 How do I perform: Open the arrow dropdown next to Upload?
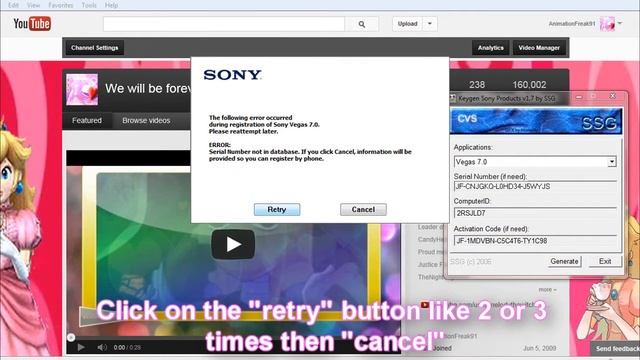coord(430,24)
